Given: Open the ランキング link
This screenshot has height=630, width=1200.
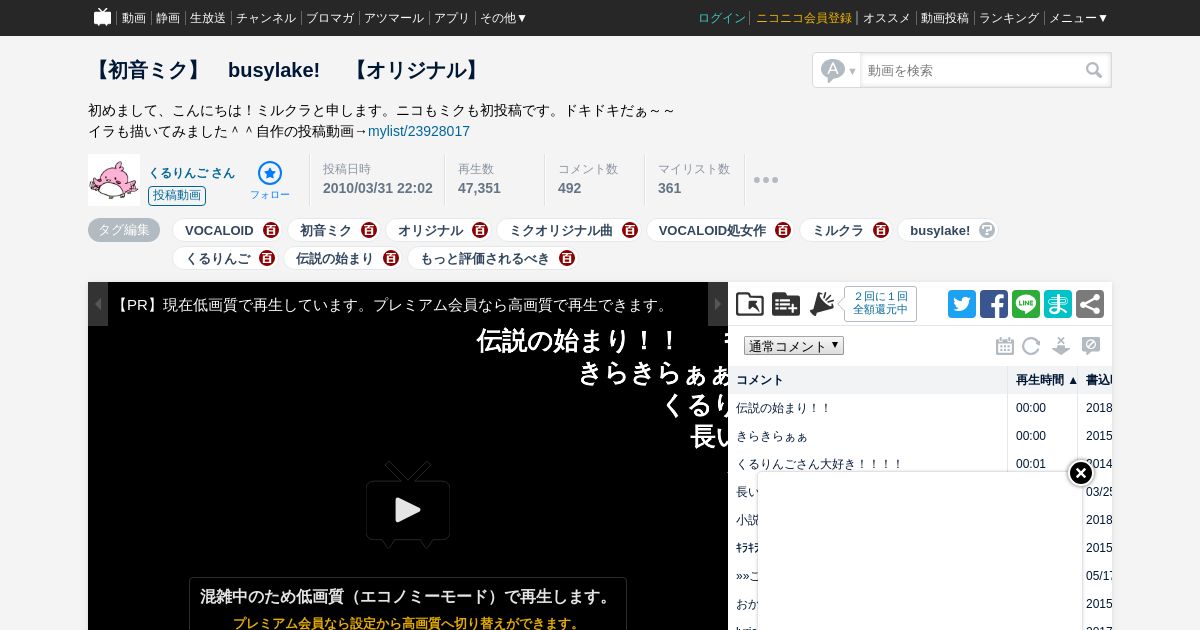Looking at the screenshot, I should 1009,18.
